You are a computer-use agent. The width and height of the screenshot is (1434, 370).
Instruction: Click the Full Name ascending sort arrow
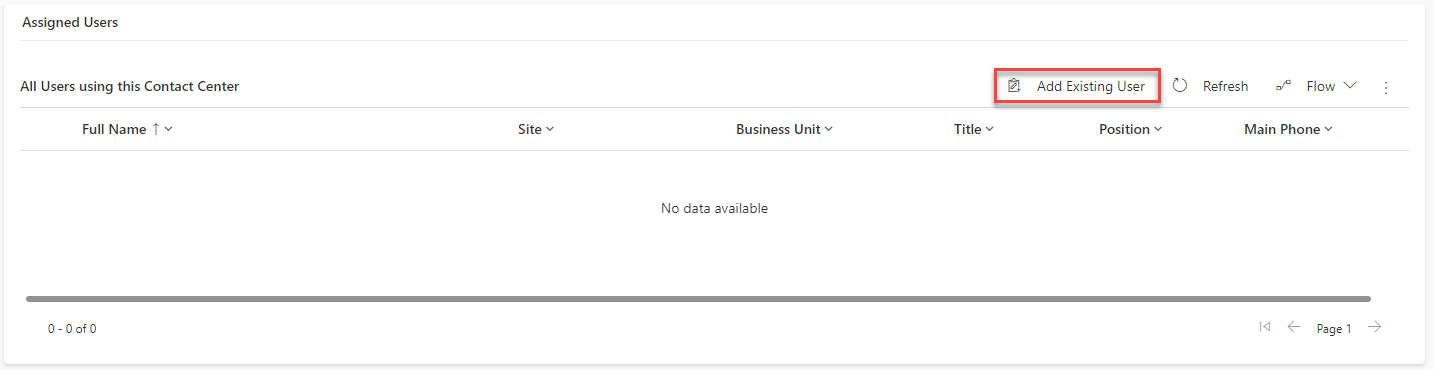pyautogui.click(x=156, y=129)
